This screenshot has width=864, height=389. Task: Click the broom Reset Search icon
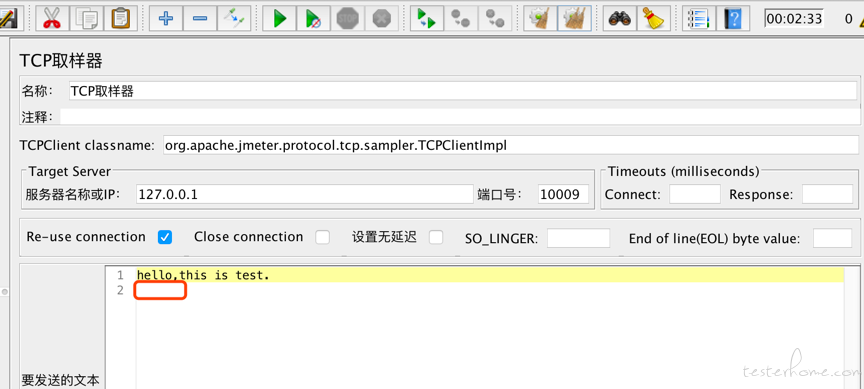point(654,18)
